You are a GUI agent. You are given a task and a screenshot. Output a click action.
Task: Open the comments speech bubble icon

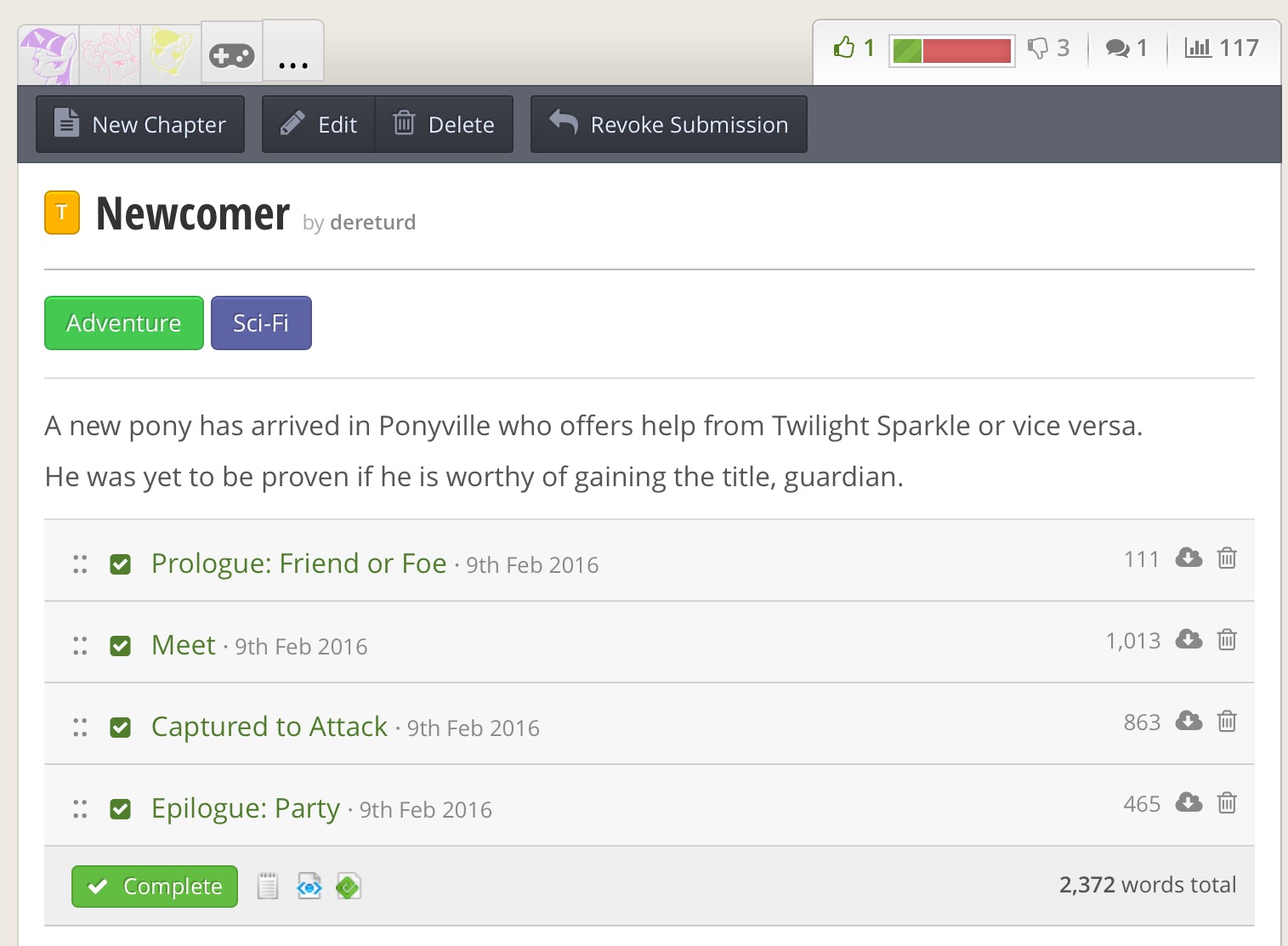coord(1117,48)
